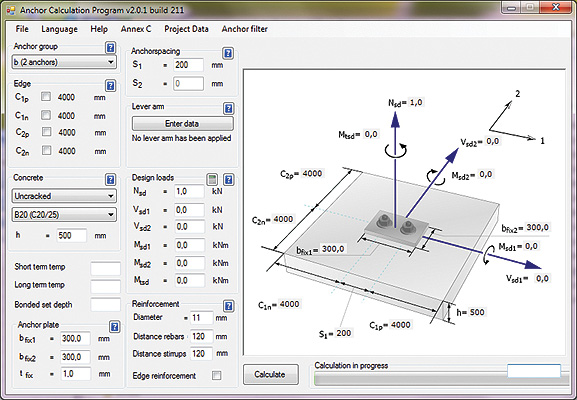
Task: Click the Msd1 moment field
Action: point(190,245)
